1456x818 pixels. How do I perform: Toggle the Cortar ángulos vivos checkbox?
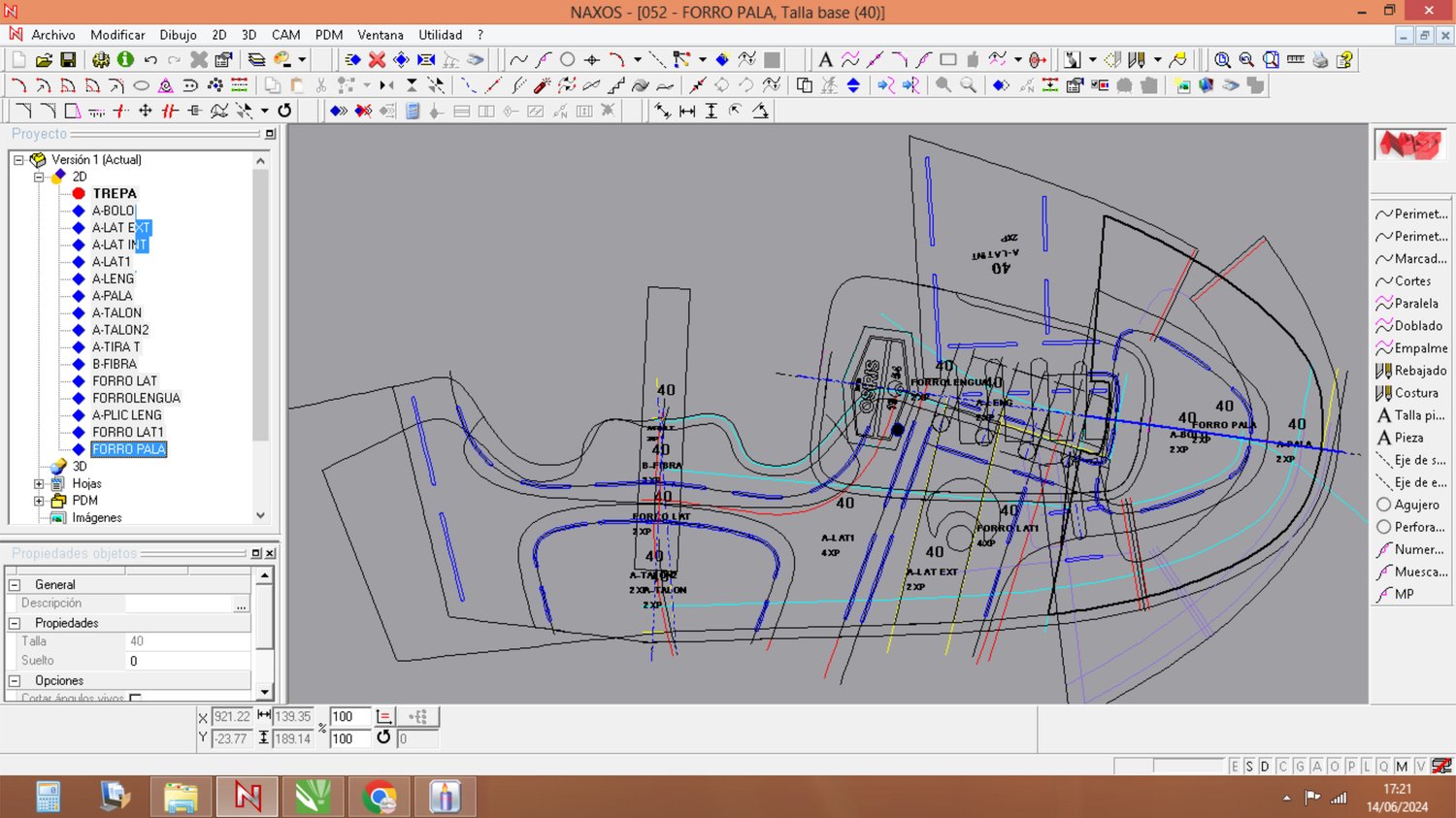tap(135, 698)
